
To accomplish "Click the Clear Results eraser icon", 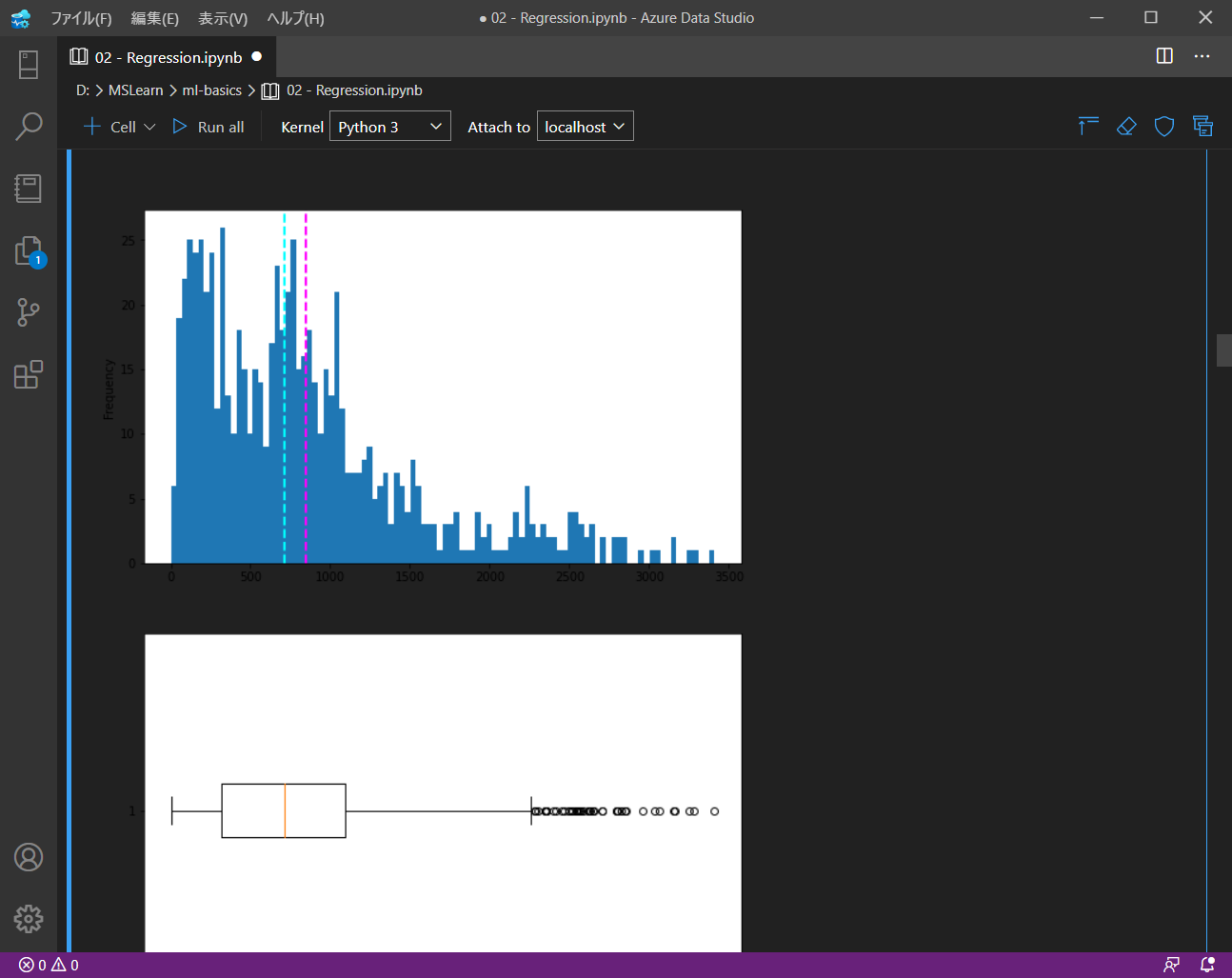I will (x=1126, y=127).
